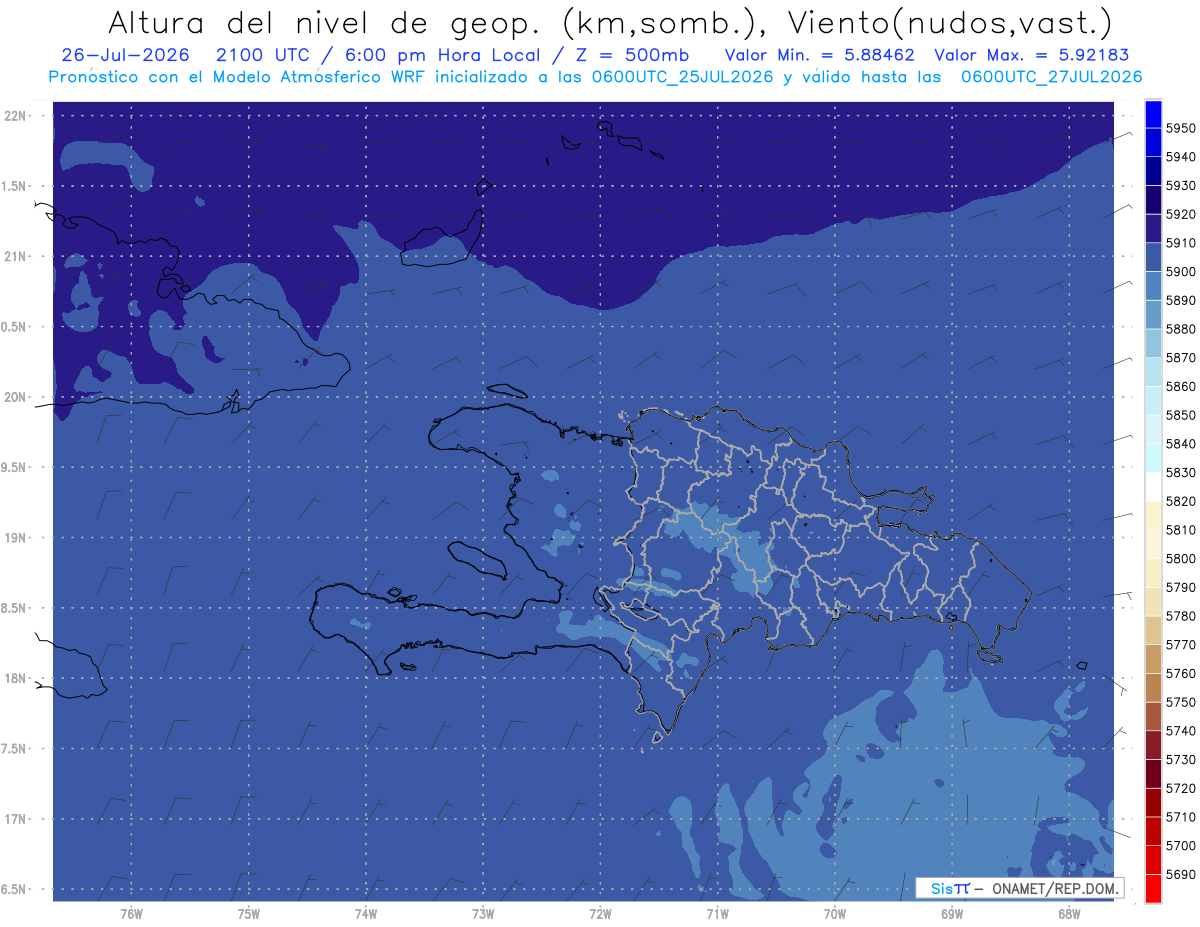Click the bright blue swatch above 5950

pos(1153,114)
